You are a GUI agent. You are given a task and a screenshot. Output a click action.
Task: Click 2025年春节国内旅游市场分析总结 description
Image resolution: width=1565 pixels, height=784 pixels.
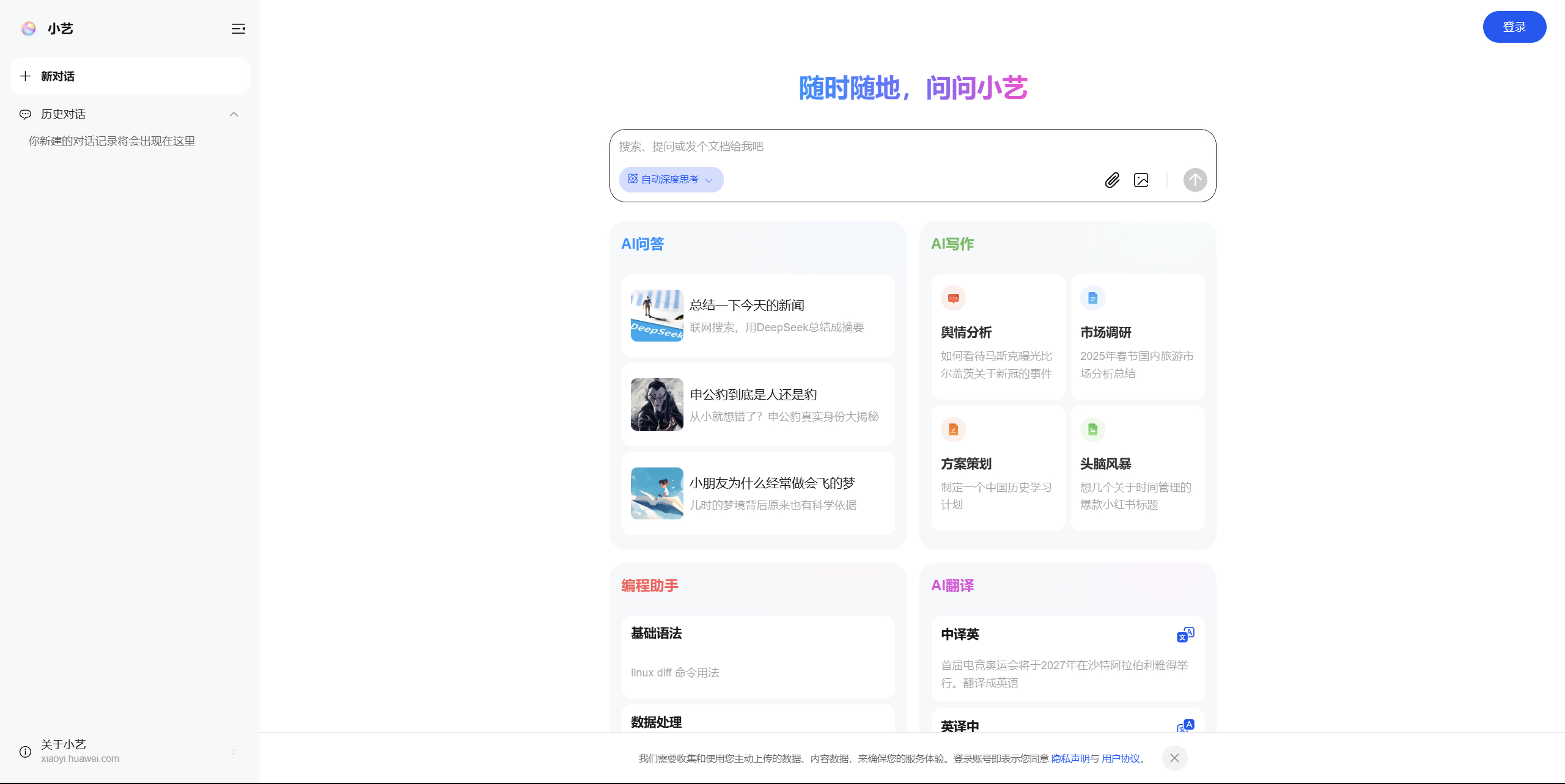(x=1136, y=365)
